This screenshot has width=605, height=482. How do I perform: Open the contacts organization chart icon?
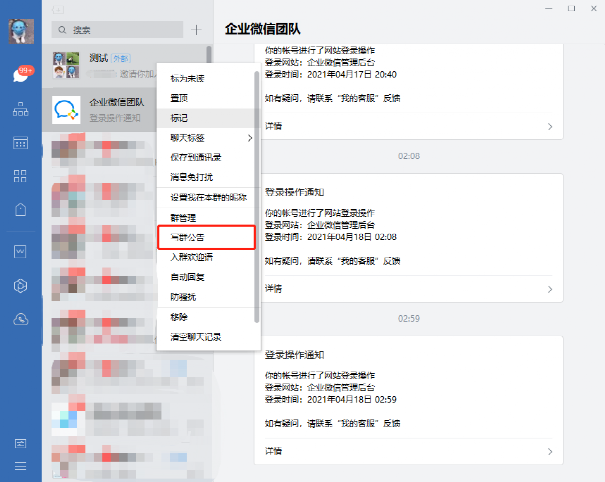(x=20, y=109)
